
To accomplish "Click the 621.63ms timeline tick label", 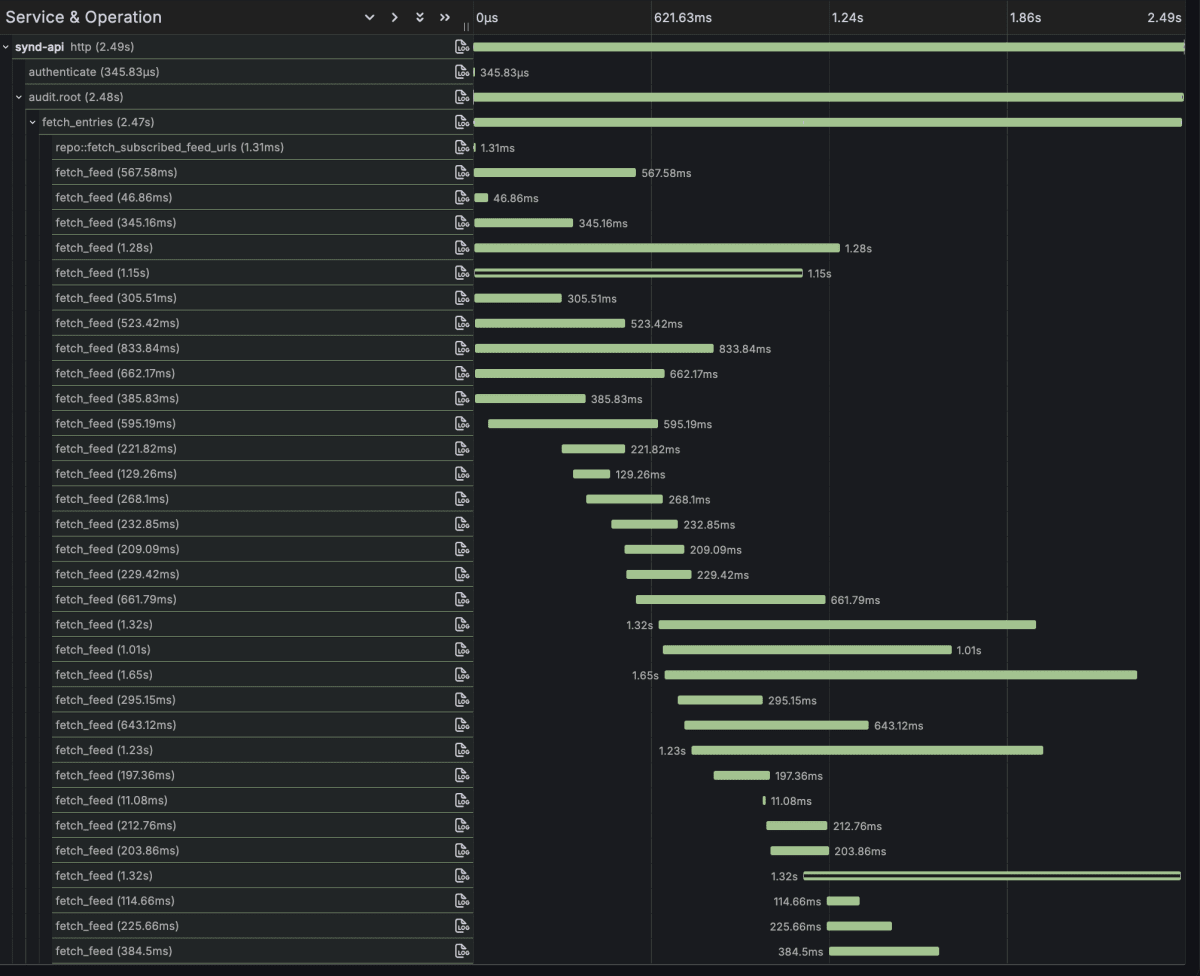I will [683, 18].
